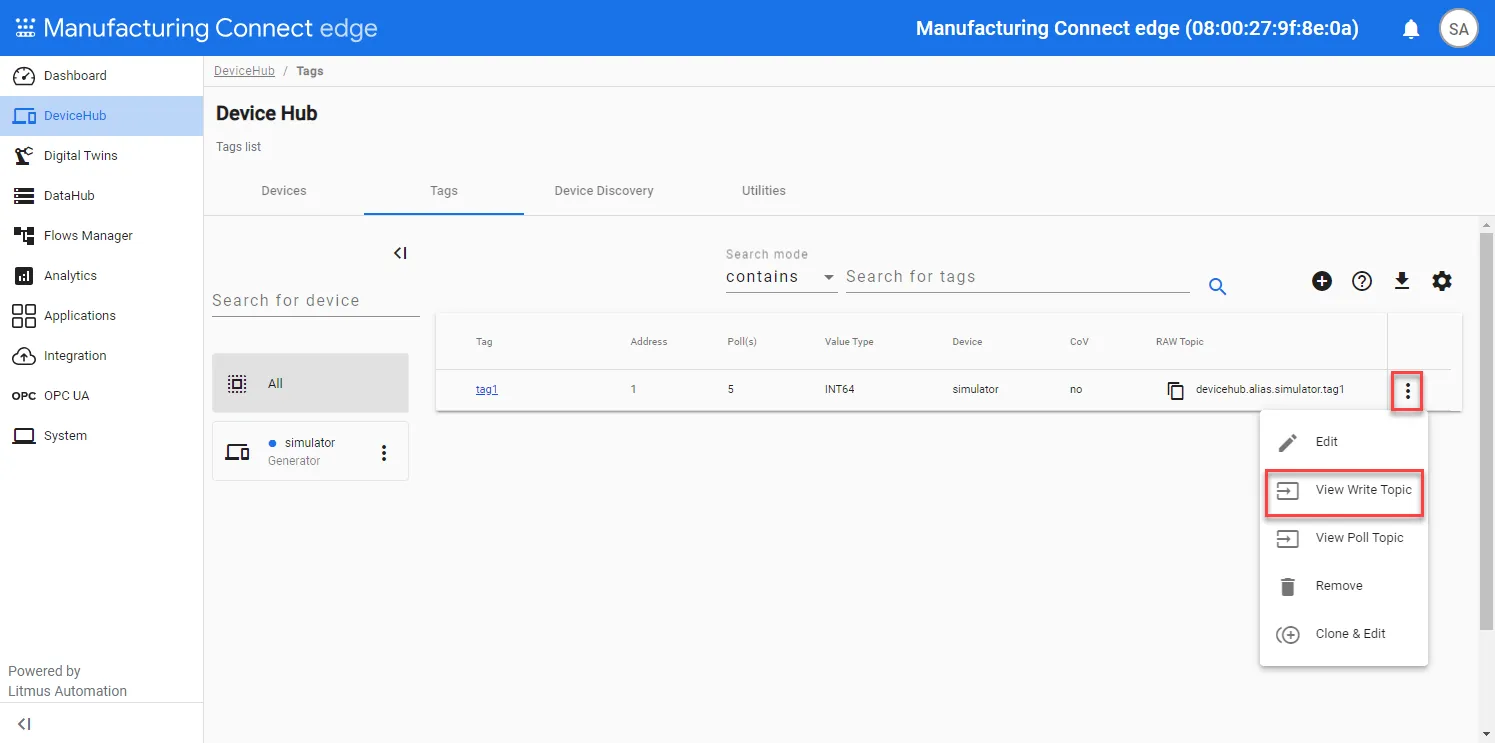
Task: Focus the Search for tags field
Action: [x=1018, y=277]
